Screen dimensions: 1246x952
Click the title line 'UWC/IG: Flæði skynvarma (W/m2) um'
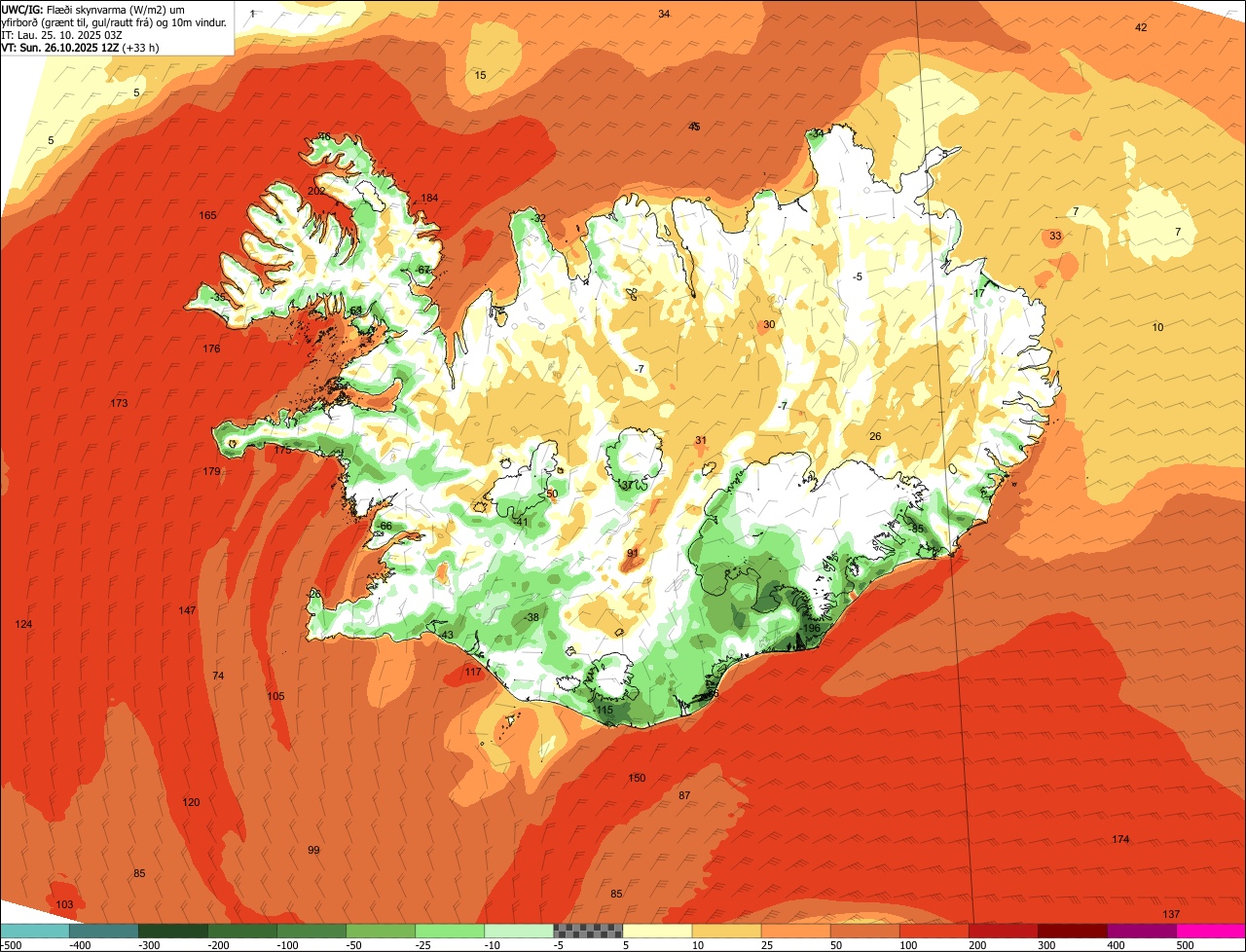coord(93,9)
